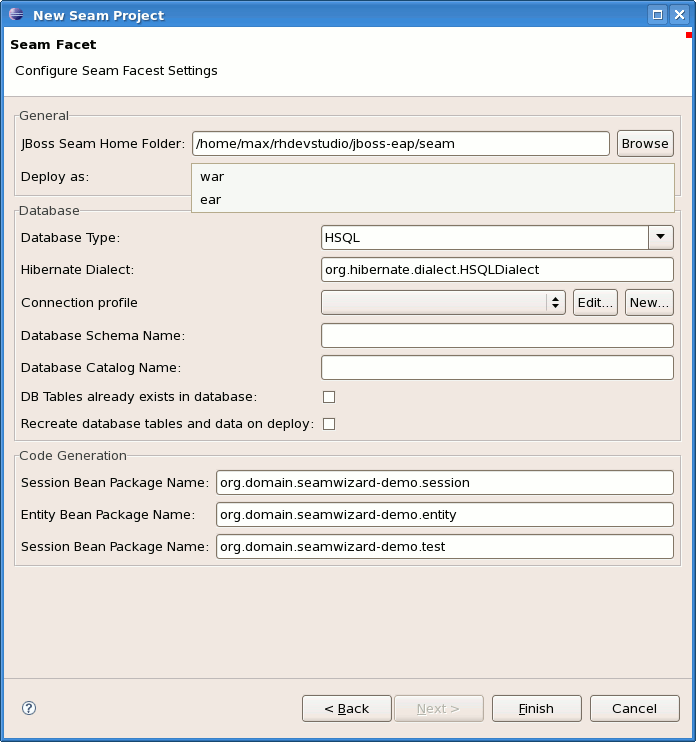Tick DB Tables already exists in database checkbox
Image resolution: width=696 pixels, height=742 pixels.
(329, 397)
